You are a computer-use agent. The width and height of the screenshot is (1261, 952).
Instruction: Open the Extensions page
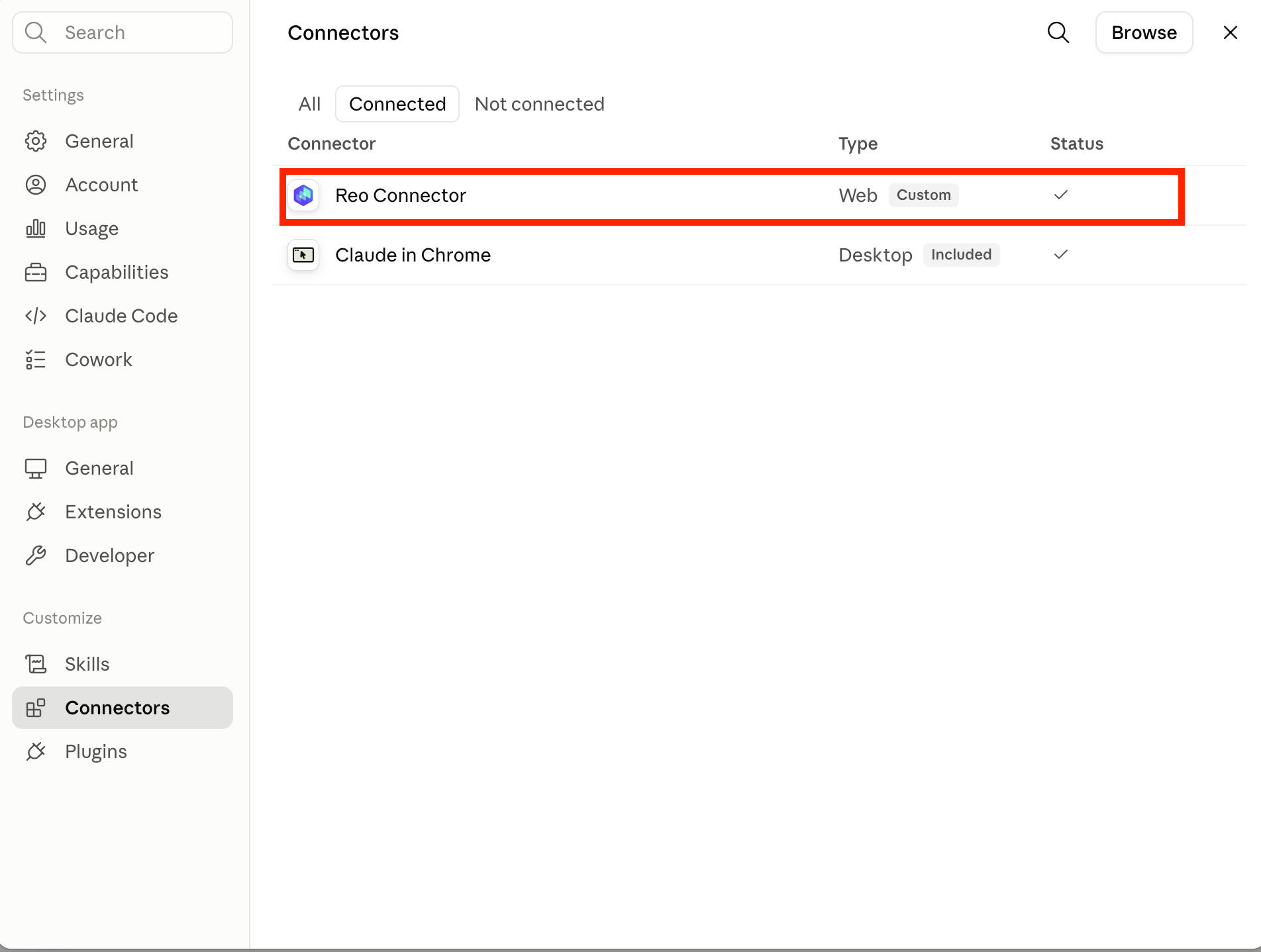coord(123,512)
